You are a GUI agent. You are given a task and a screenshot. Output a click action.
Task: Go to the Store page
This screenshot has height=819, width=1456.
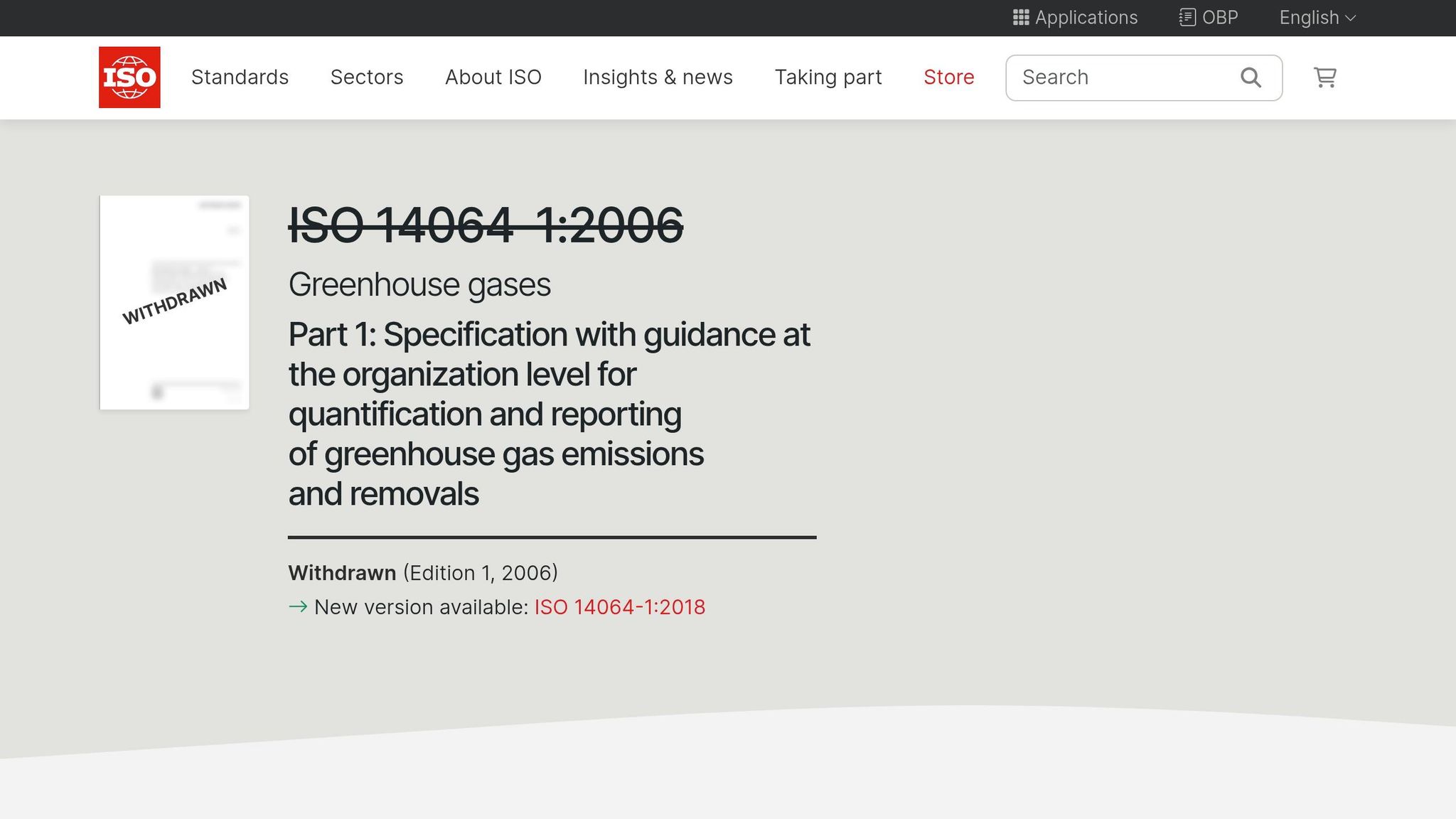(948, 77)
